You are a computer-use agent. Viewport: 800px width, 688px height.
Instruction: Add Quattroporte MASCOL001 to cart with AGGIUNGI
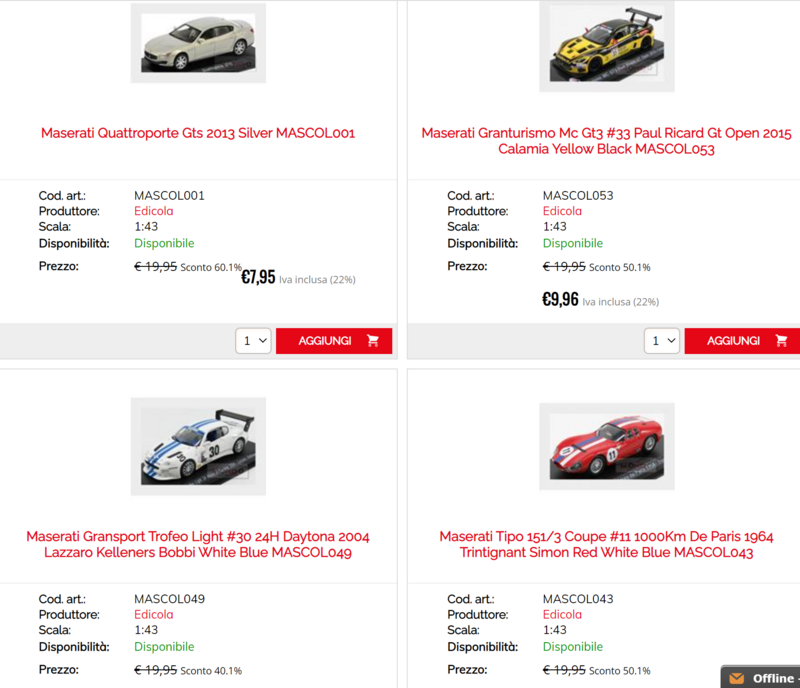click(x=334, y=340)
